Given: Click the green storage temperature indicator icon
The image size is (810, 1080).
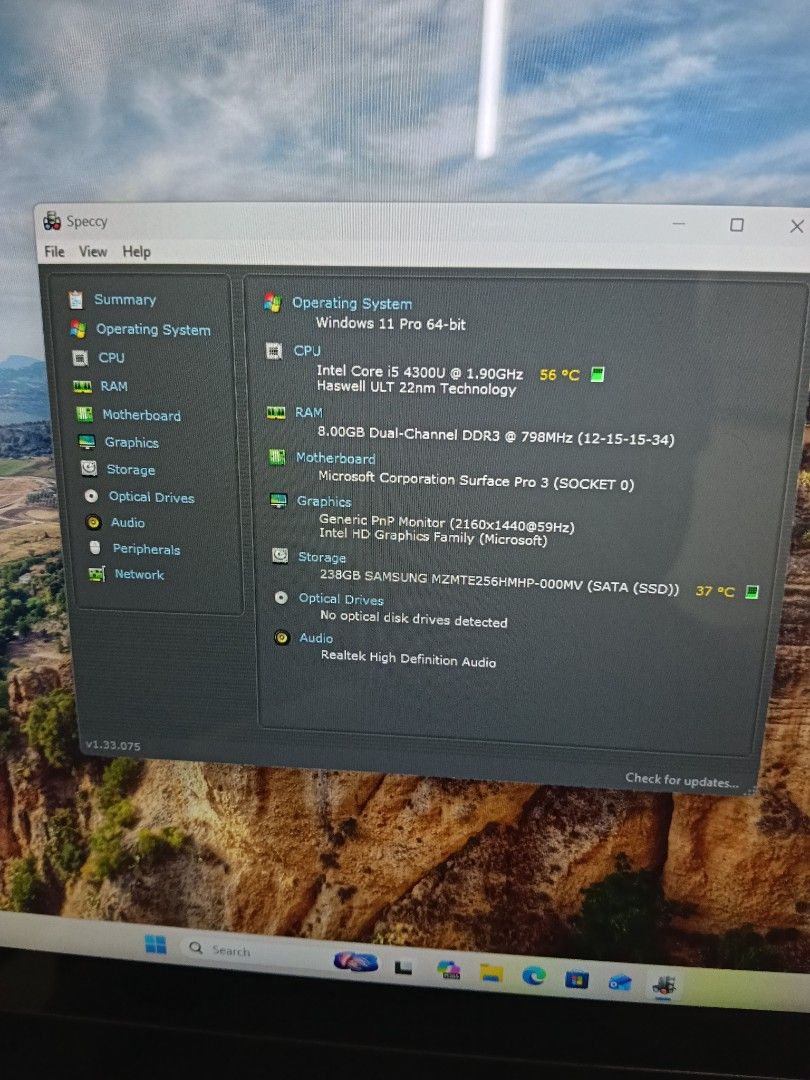Looking at the screenshot, I should [x=752, y=592].
